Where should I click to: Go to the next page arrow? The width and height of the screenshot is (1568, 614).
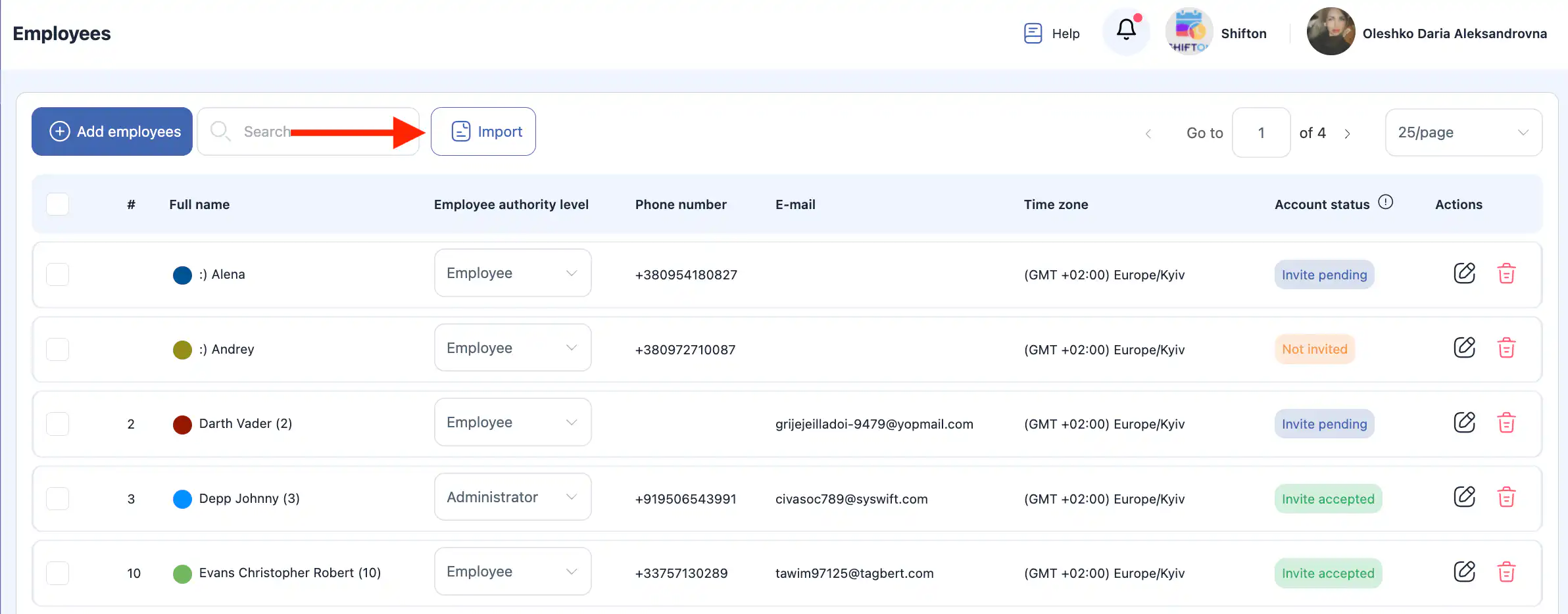click(1347, 133)
